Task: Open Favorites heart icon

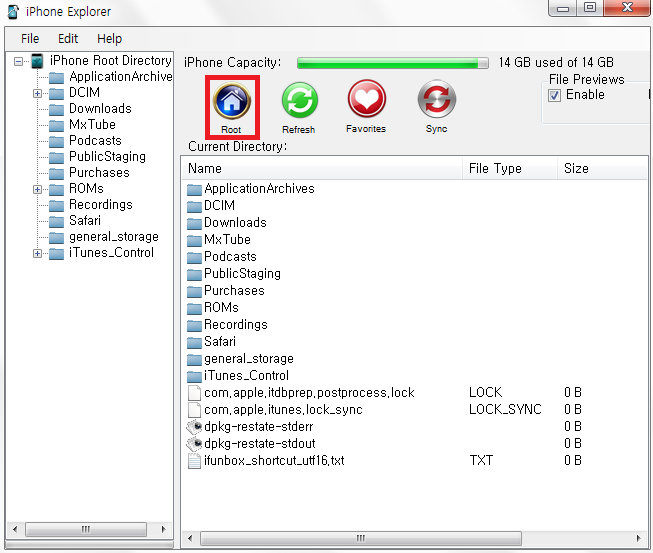Action: pos(366,99)
